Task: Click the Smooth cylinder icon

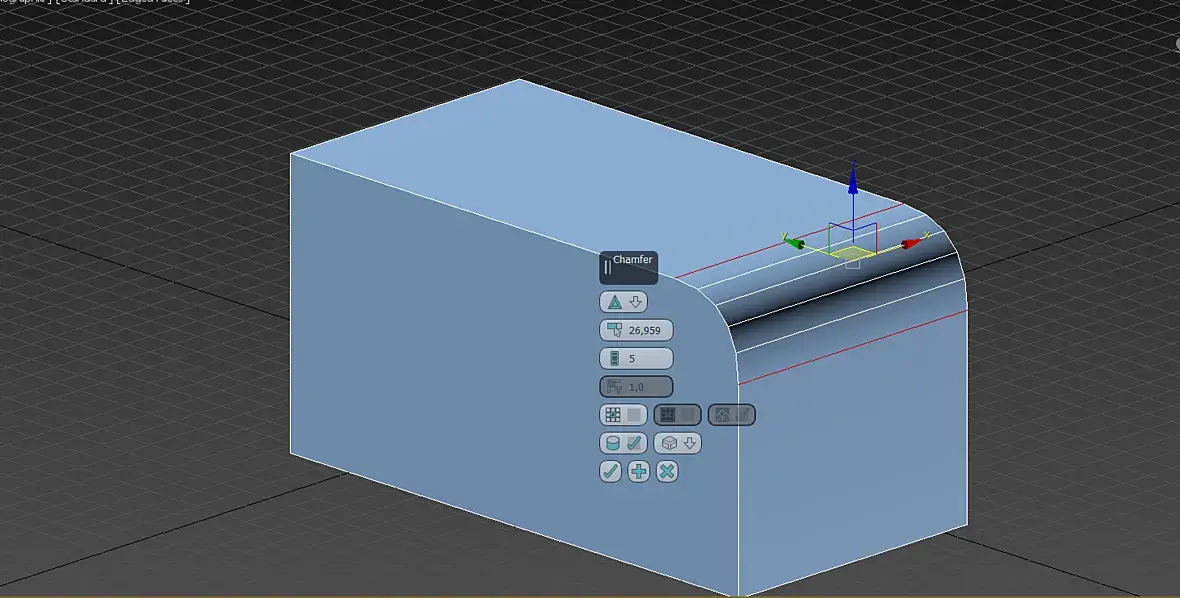Action: click(613, 443)
